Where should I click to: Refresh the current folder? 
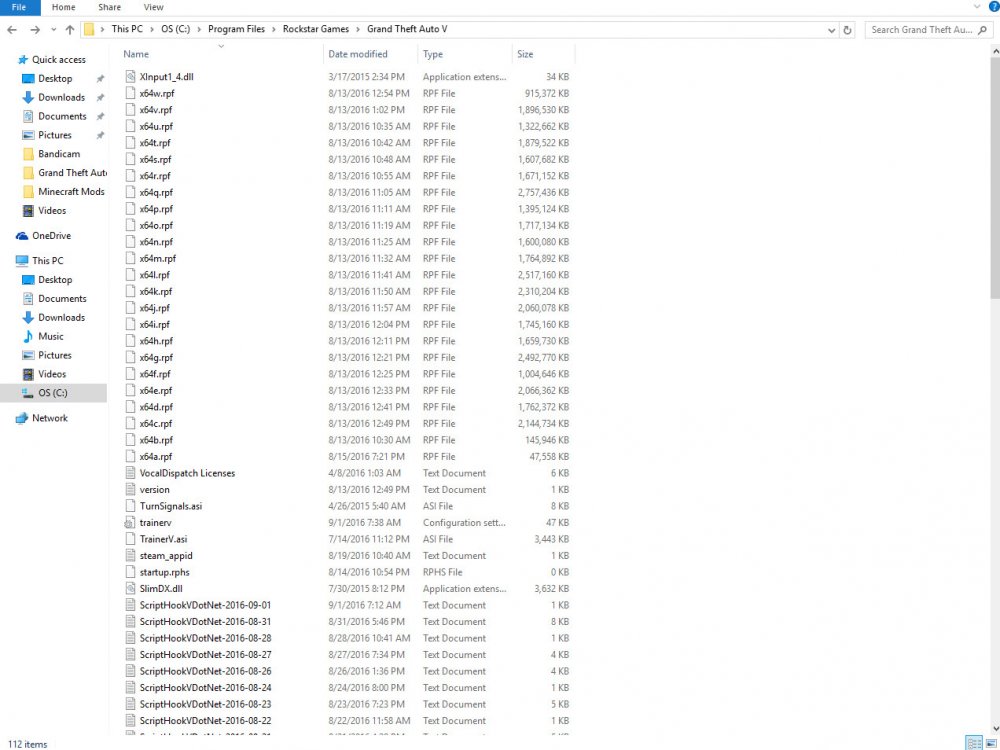coord(847,30)
